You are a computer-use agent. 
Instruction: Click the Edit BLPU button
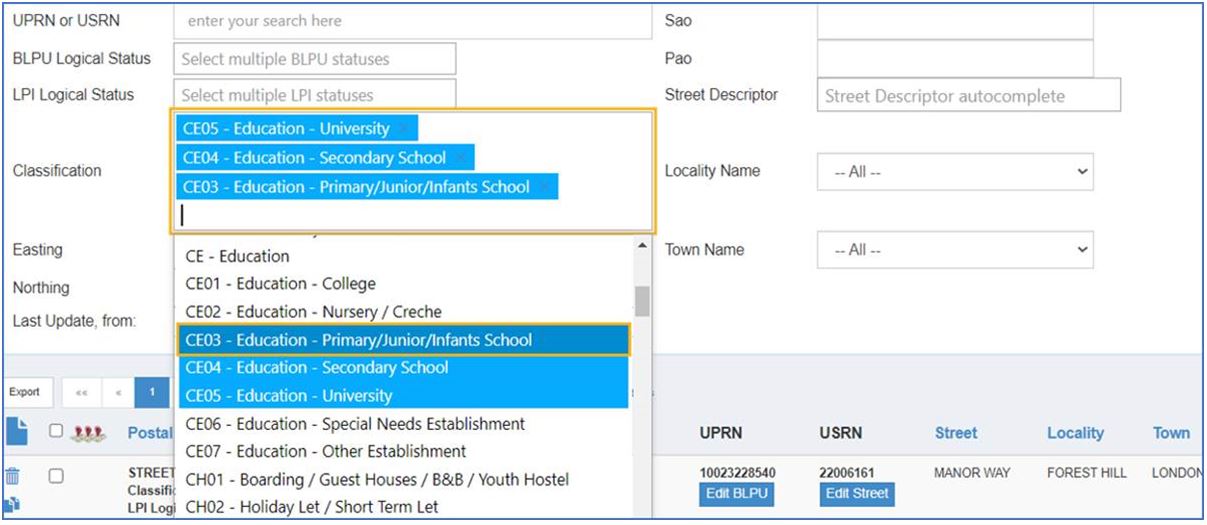[739, 493]
